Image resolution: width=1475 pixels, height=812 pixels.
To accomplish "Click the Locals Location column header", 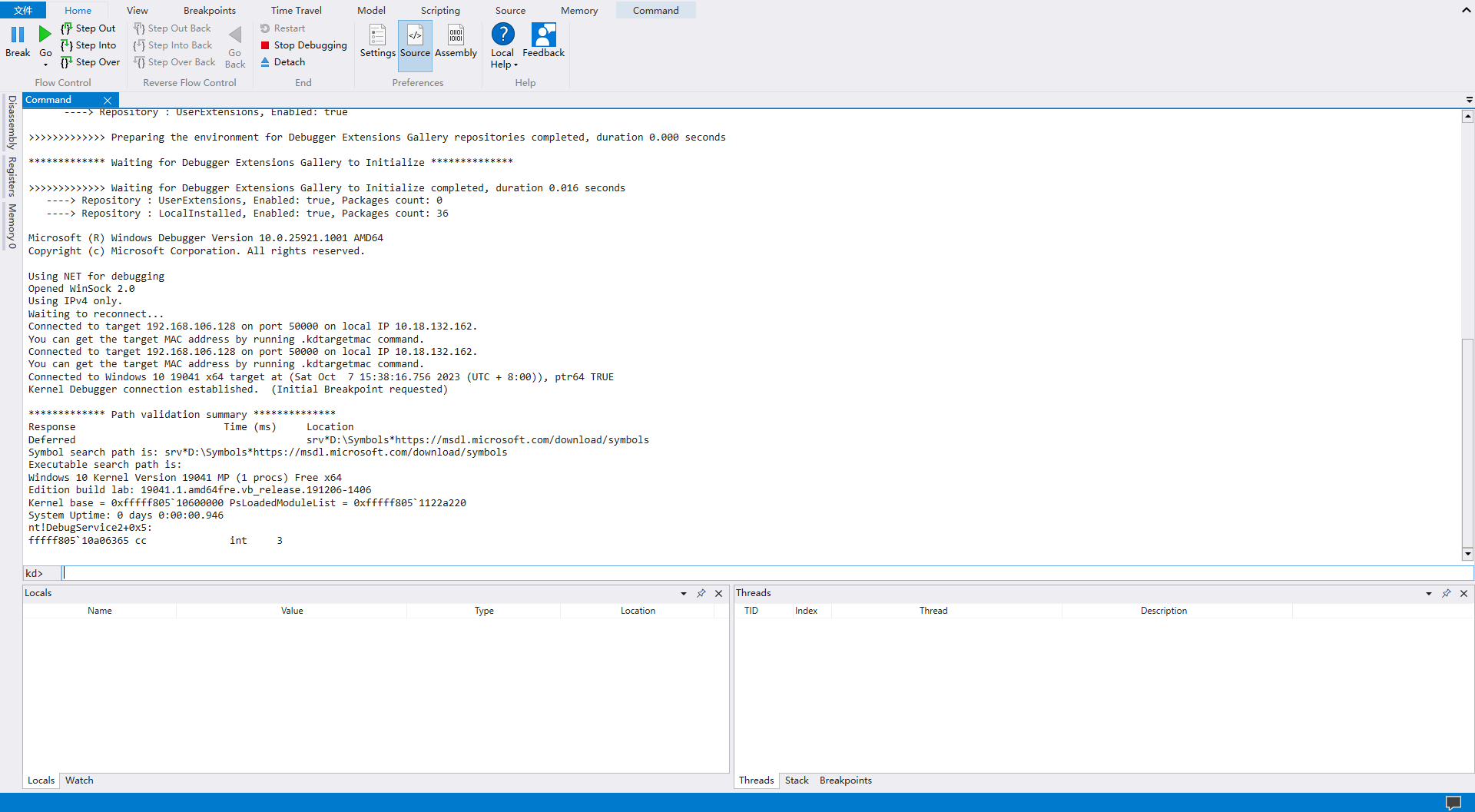I will [x=638, y=611].
